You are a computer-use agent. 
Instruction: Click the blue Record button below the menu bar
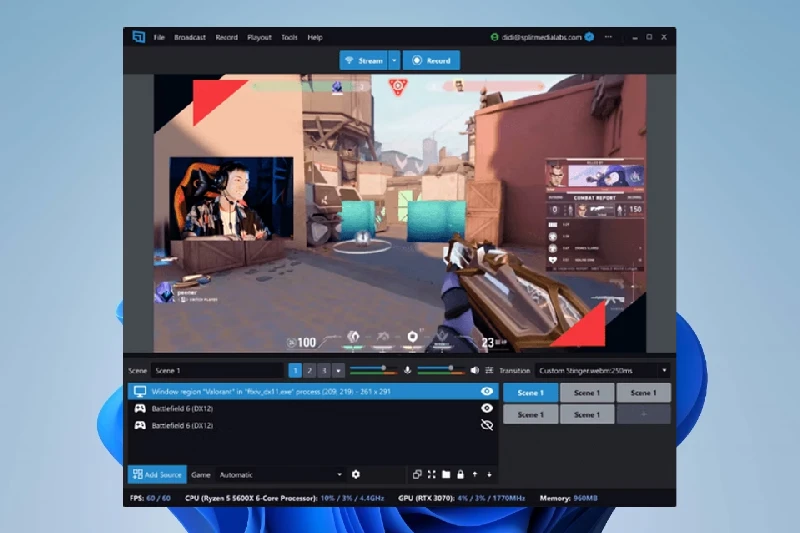pyautogui.click(x=432, y=60)
